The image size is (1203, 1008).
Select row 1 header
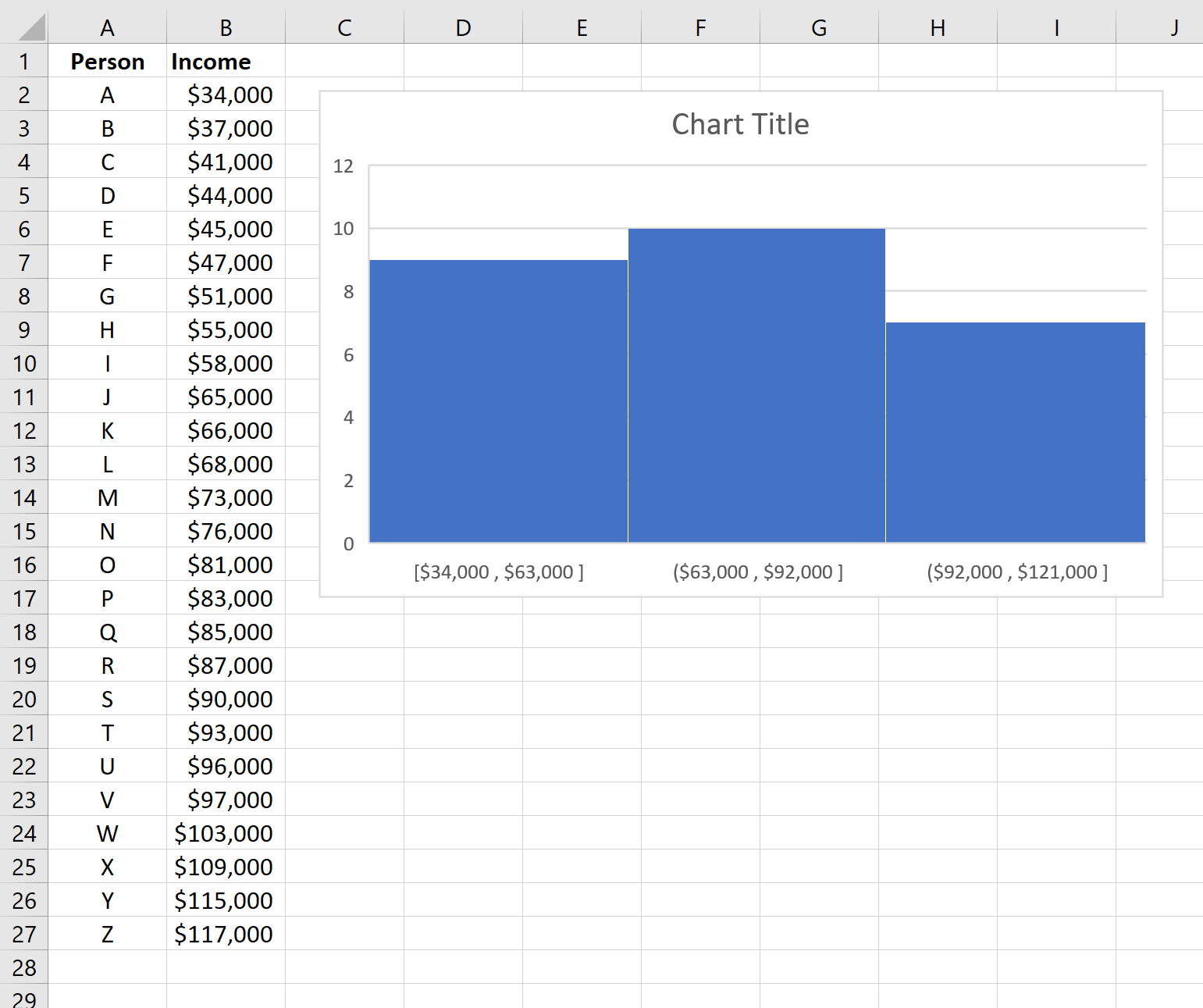click(23, 62)
